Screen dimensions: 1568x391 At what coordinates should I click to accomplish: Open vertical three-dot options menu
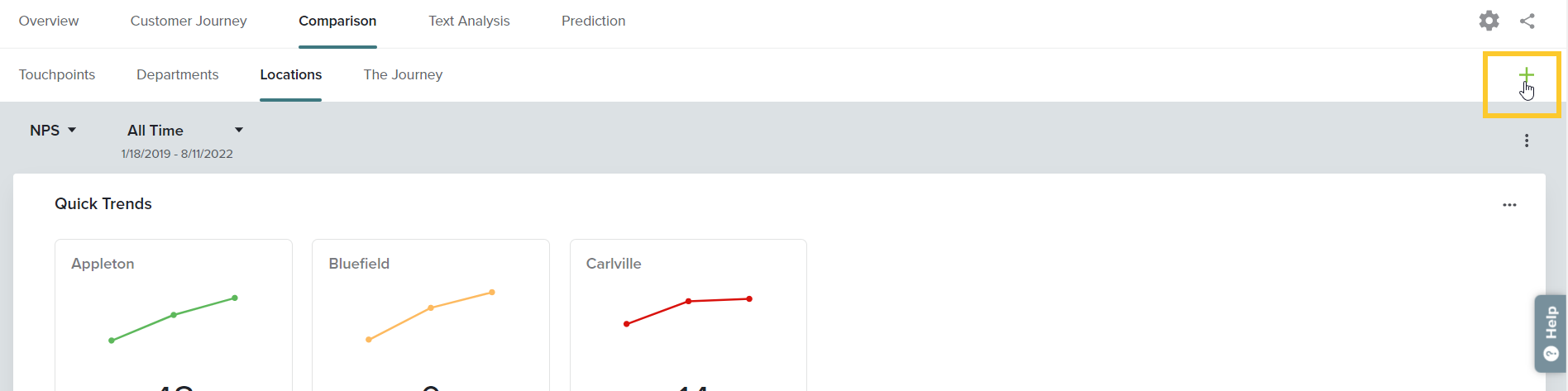point(1527,141)
